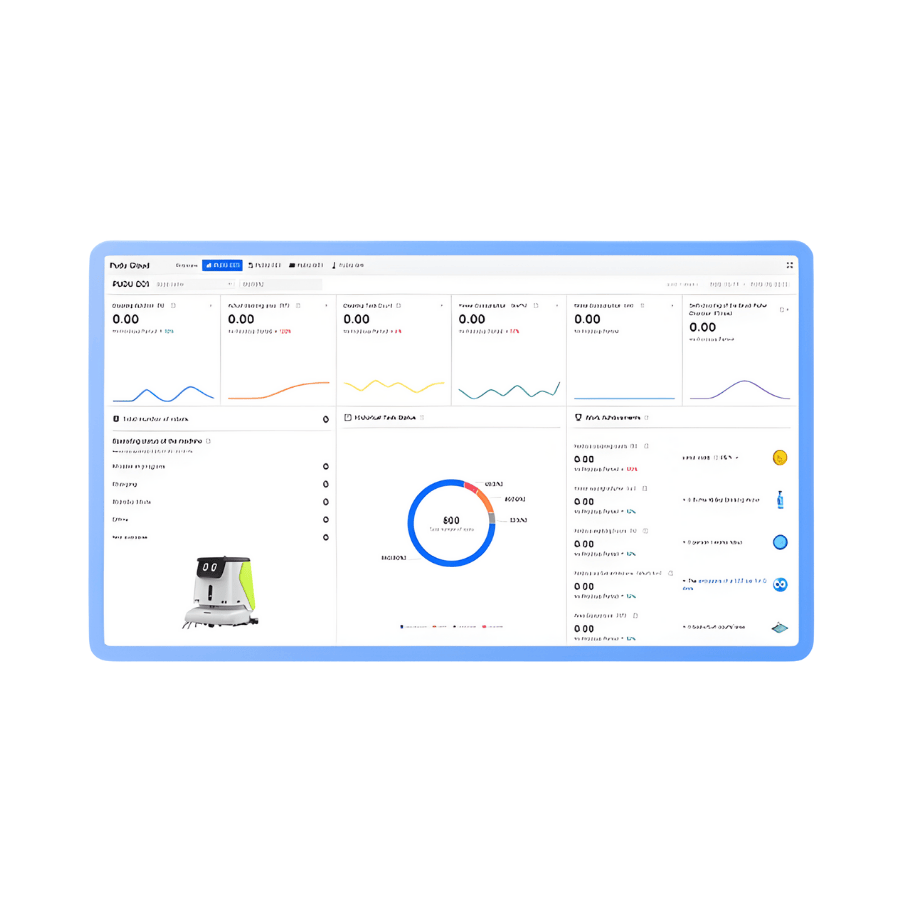Expand the small arrow on the first blue-chart card

[210, 306]
